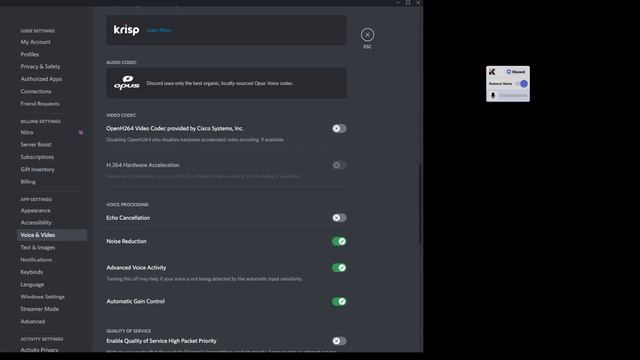Click the Advanced Voice Activity description text

tap(204, 279)
